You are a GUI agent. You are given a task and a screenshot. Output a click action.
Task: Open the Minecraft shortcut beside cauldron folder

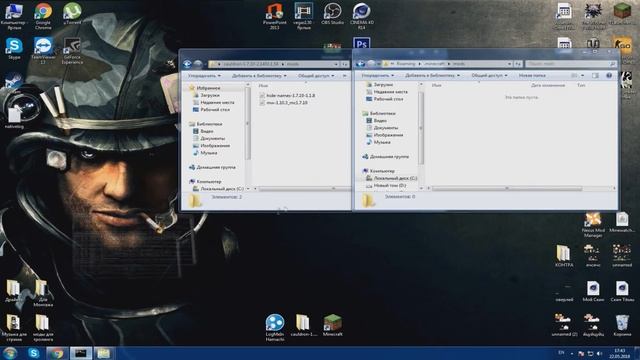(332, 325)
